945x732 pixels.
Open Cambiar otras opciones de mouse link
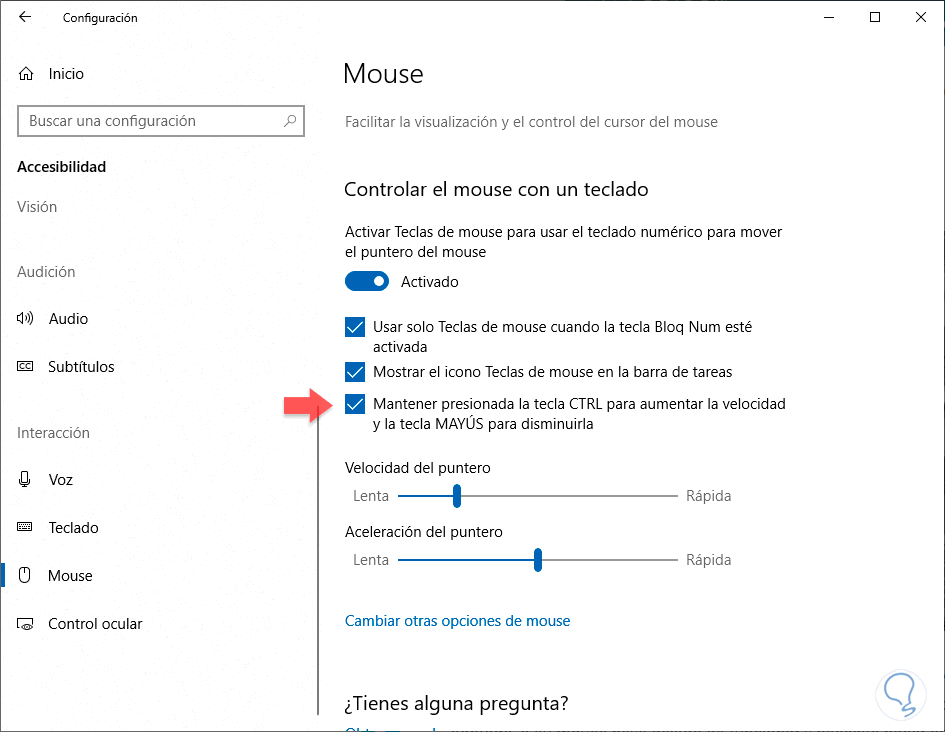[x=457, y=621]
